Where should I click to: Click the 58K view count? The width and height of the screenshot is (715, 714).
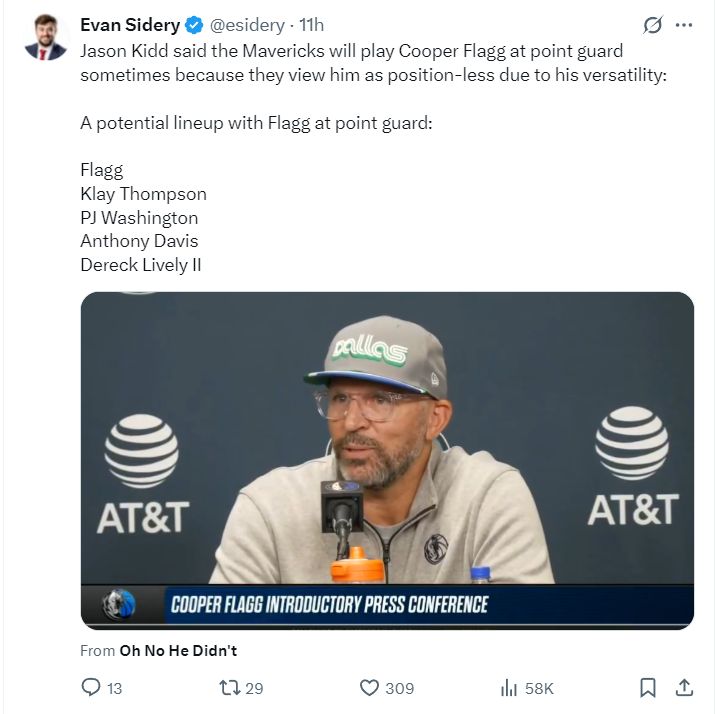(539, 688)
